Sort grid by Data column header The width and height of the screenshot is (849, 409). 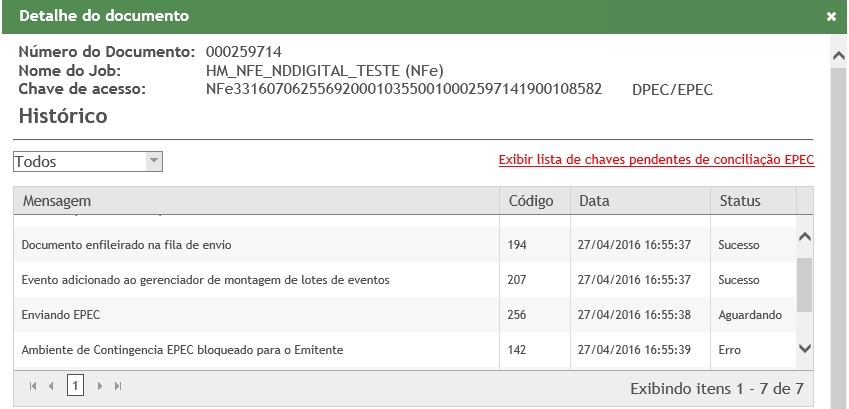click(x=594, y=201)
